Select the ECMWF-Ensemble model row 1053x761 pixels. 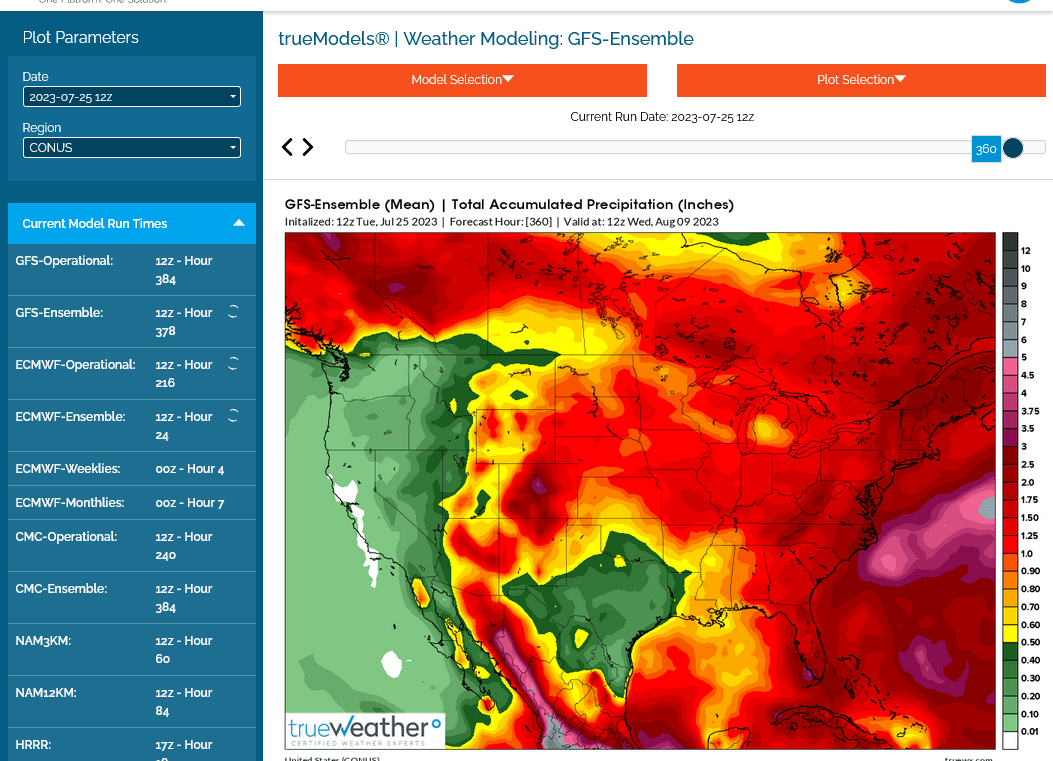pyautogui.click(x=132, y=426)
